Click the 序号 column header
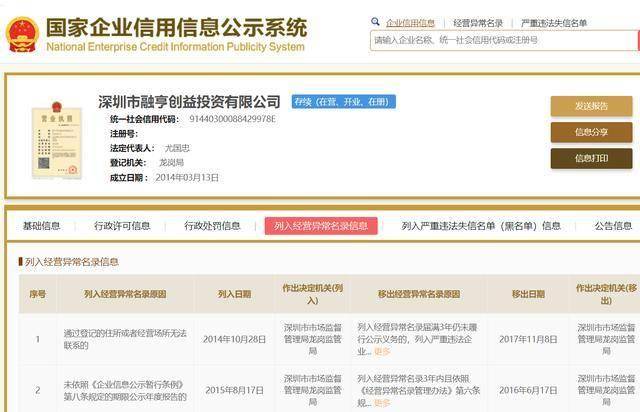Screen dimensions: 640x412 38,294
